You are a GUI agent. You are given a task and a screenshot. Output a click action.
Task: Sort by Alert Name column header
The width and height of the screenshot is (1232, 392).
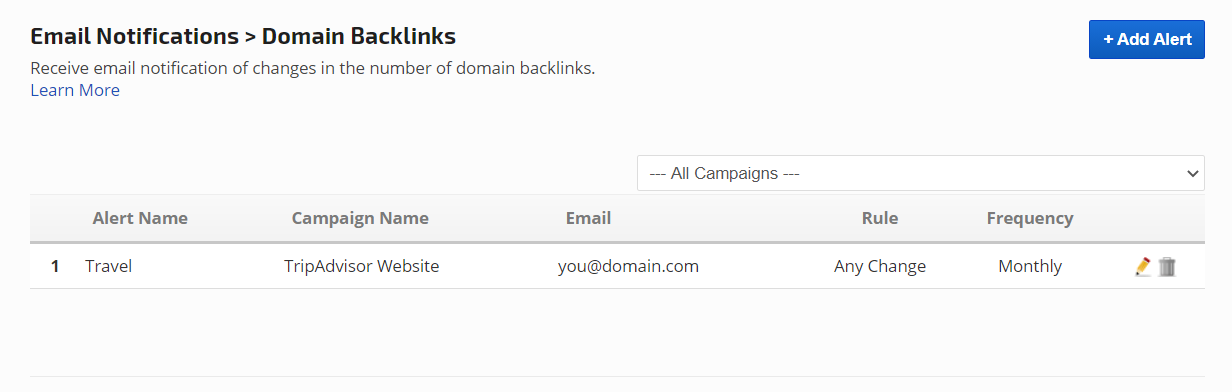[x=140, y=218]
